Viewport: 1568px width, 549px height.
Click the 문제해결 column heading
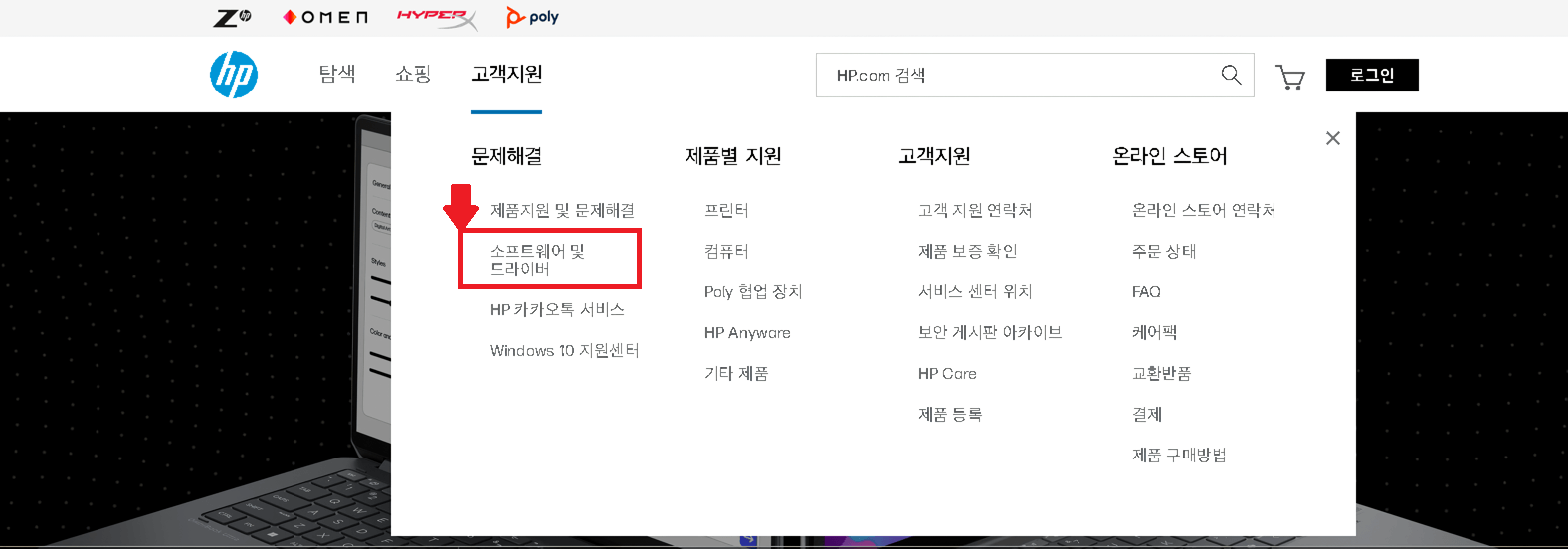(x=506, y=156)
